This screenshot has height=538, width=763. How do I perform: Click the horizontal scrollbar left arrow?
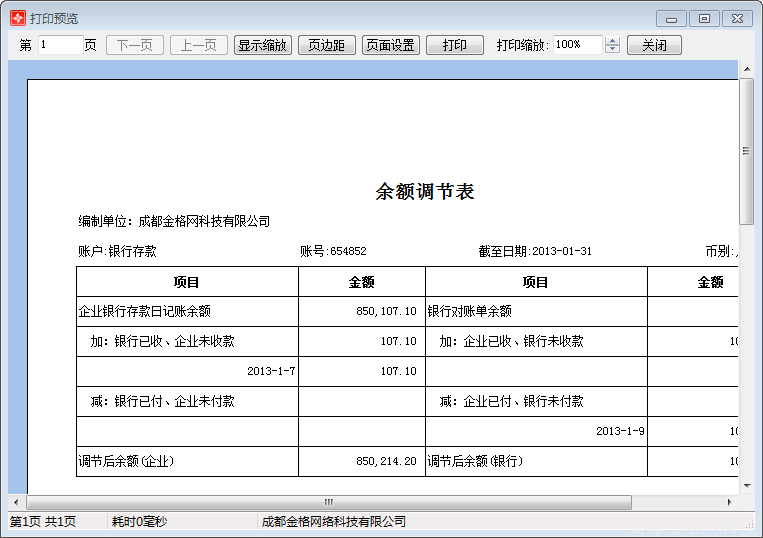click(16, 502)
